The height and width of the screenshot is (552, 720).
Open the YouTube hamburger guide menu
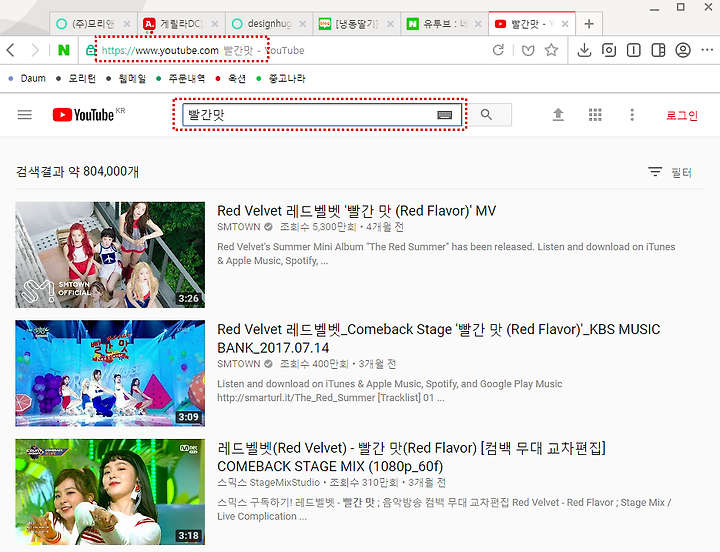tap(25, 114)
